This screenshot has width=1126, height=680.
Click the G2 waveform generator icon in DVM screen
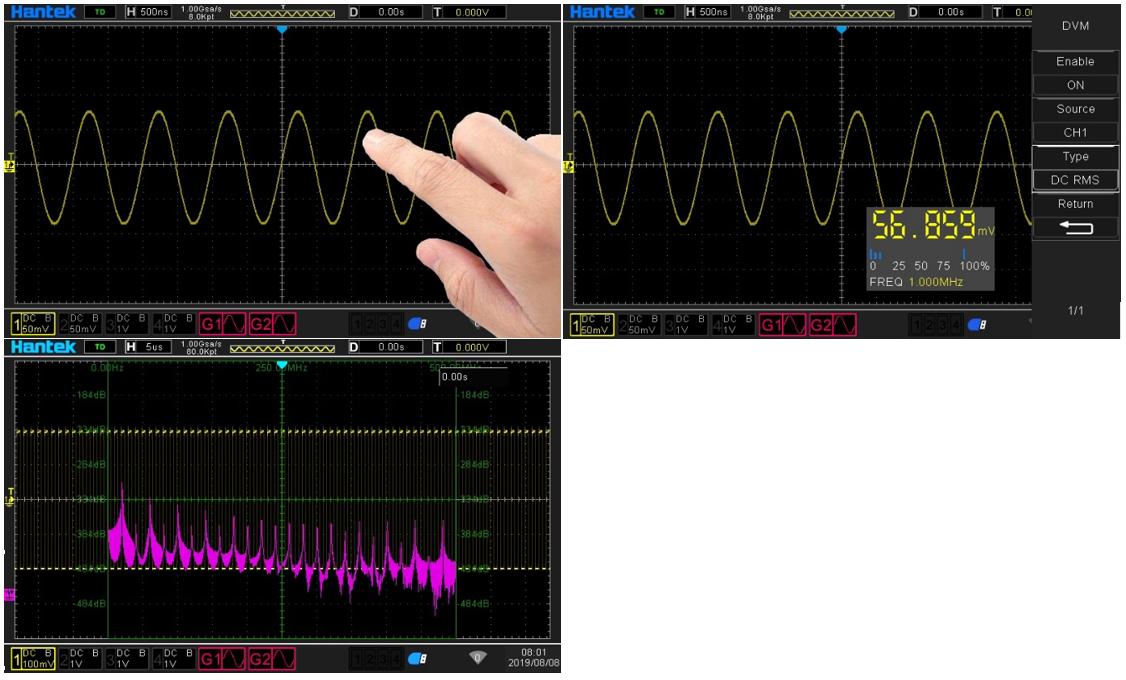833,325
